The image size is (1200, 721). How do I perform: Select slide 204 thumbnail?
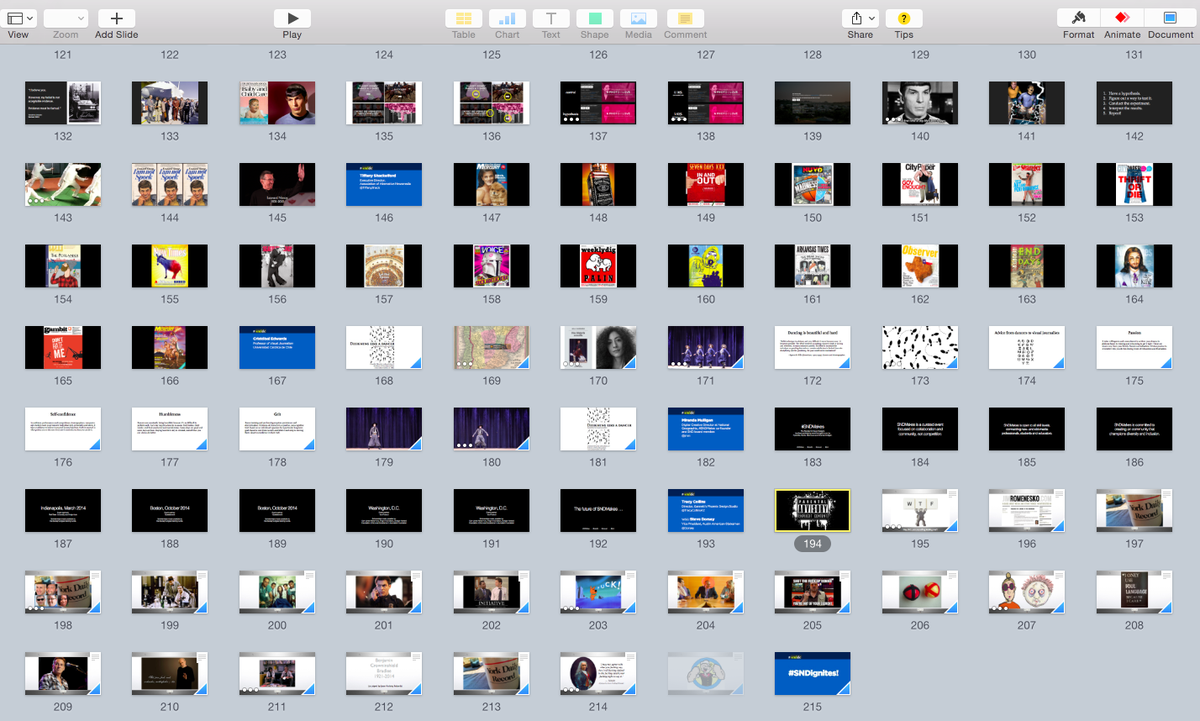[x=706, y=592]
